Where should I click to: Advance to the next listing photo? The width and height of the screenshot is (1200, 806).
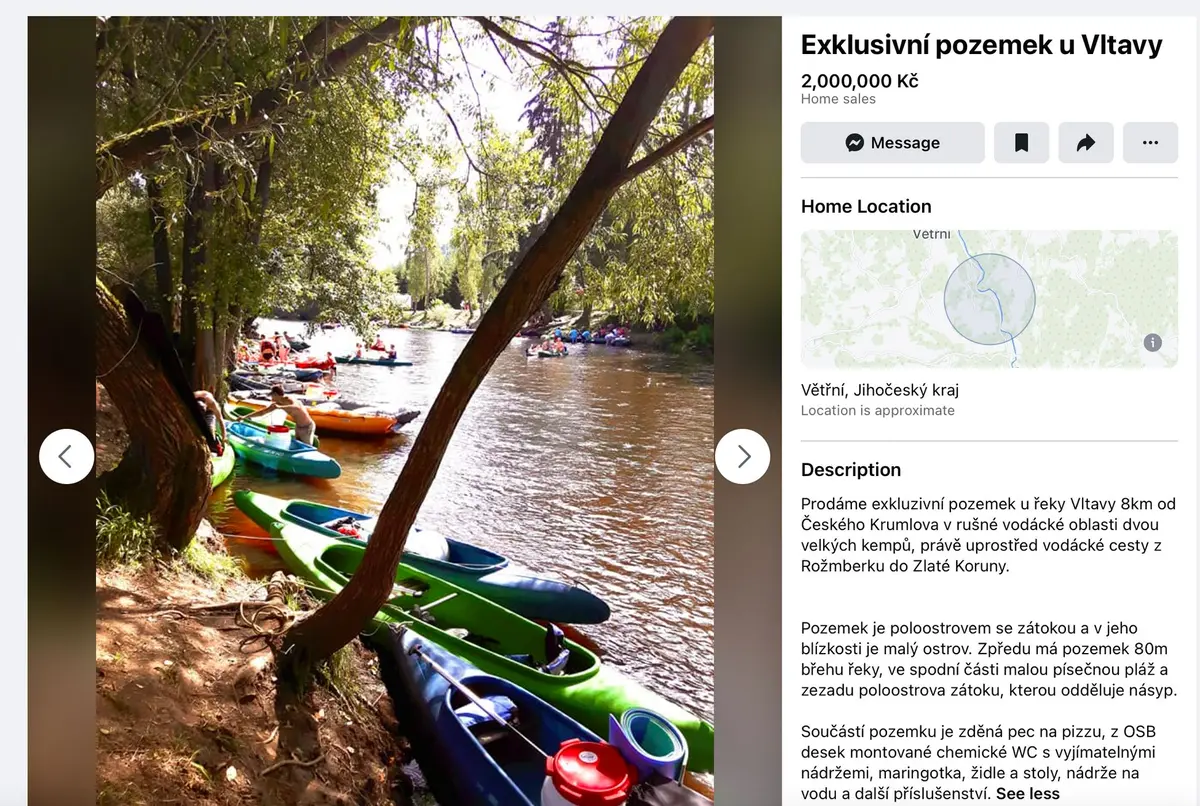point(743,457)
